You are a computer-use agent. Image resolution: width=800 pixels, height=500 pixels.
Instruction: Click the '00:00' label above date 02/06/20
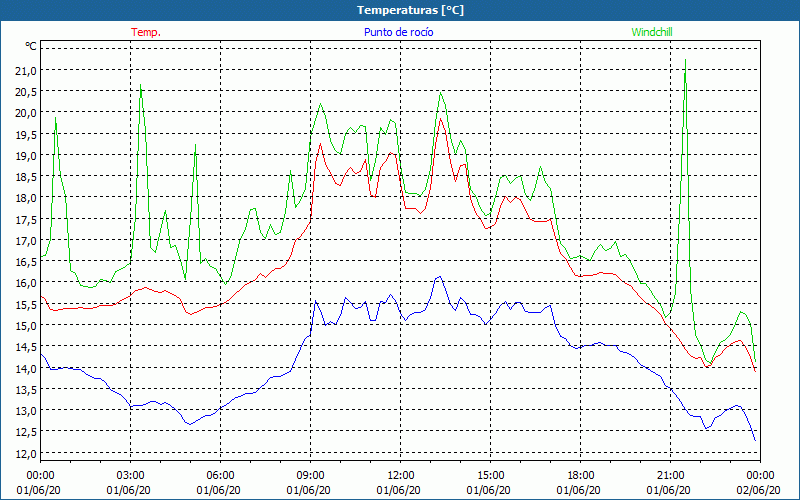pyautogui.click(x=760, y=476)
